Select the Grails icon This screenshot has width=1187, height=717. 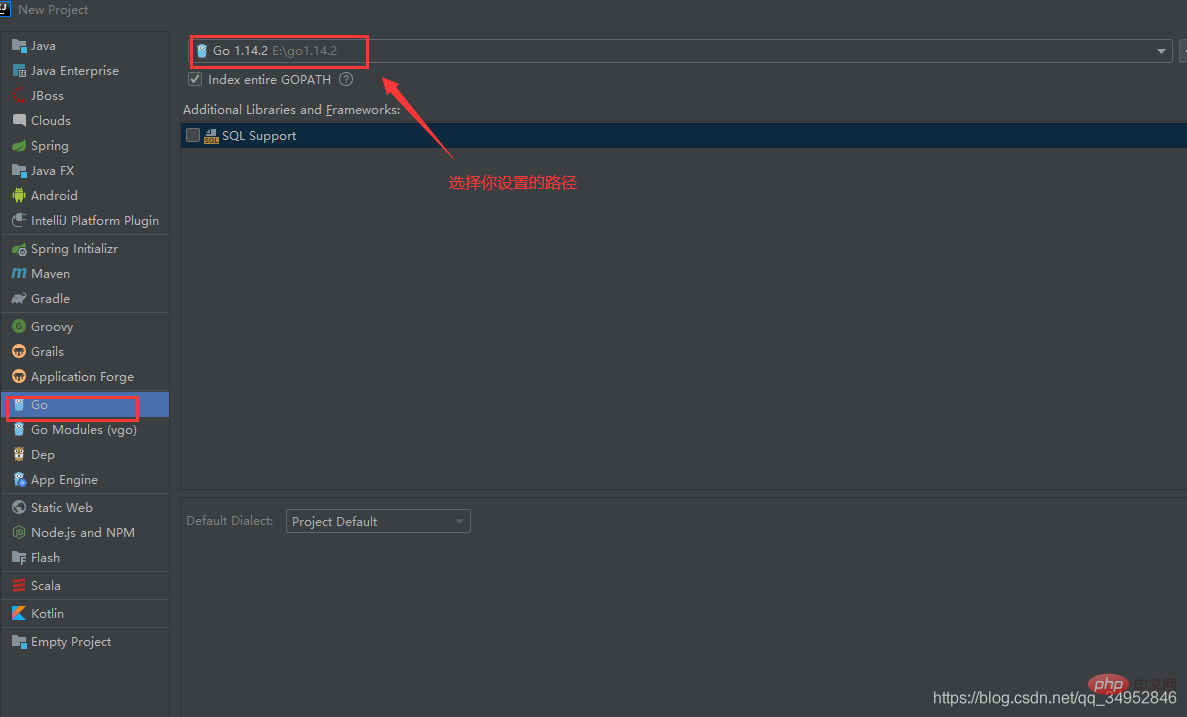[19, 351]
